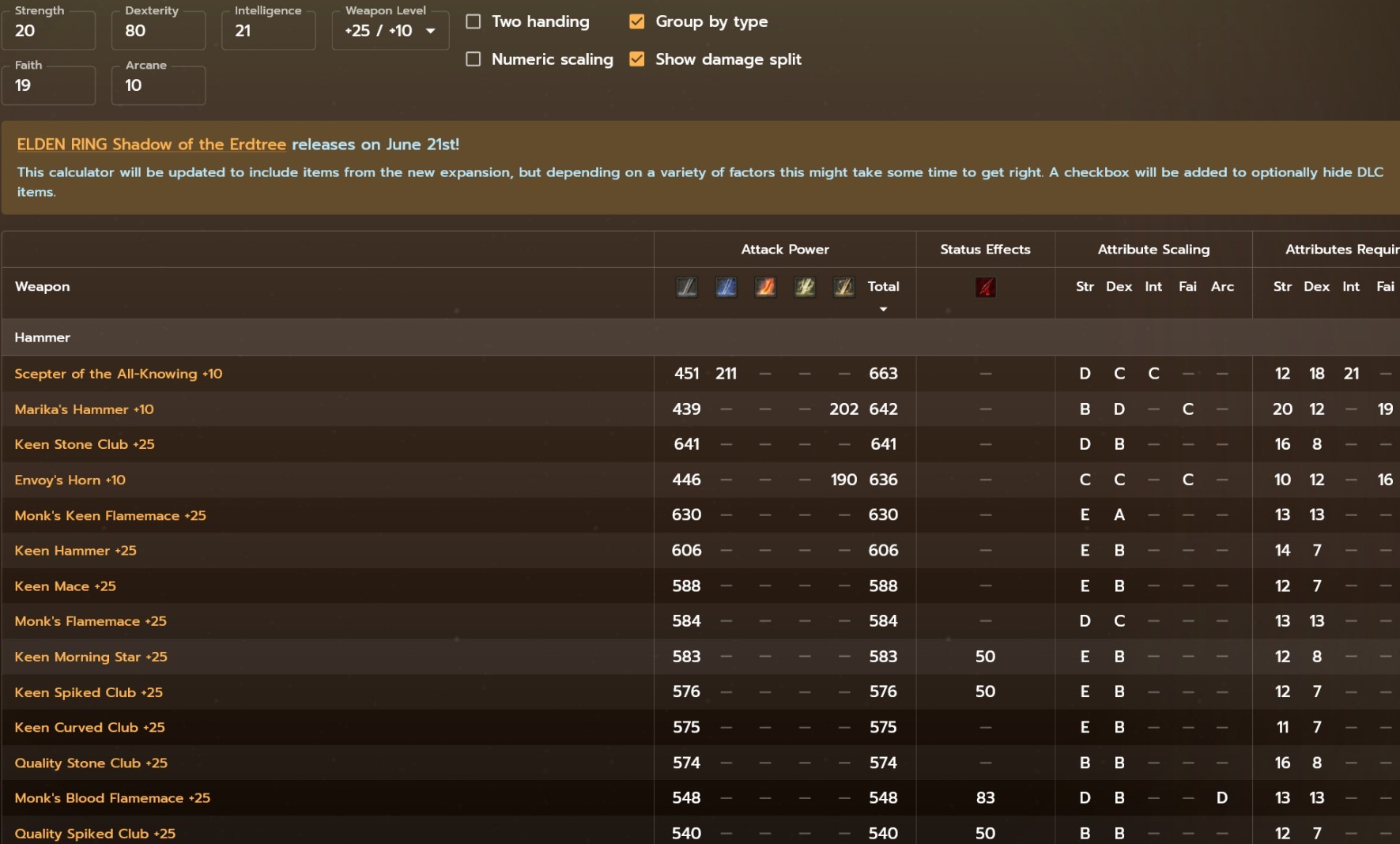Screen dimensions: 1400x844
Task: Open Marika's Hammer +10 link
Action: tap(84, 409)
